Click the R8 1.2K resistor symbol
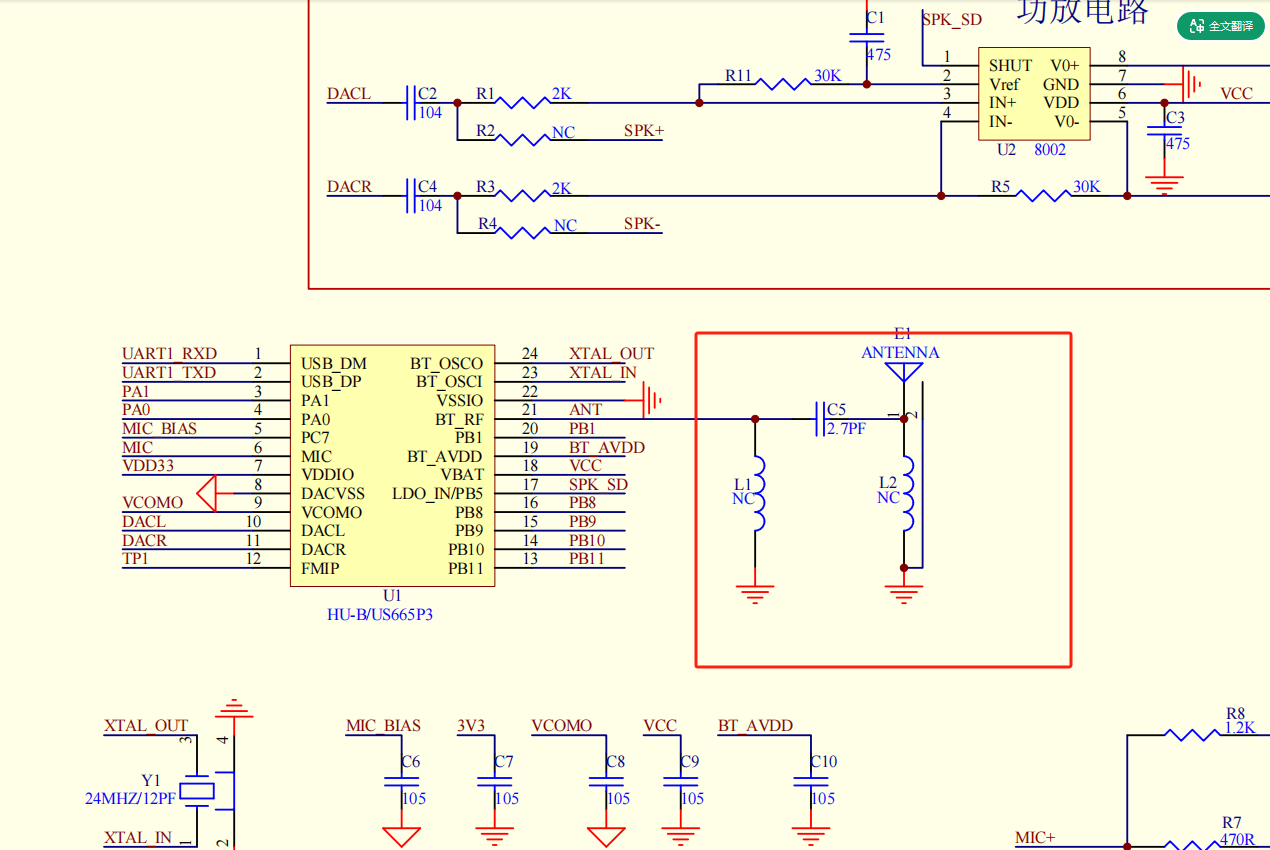1270x850 pixels. (1192, 735)
